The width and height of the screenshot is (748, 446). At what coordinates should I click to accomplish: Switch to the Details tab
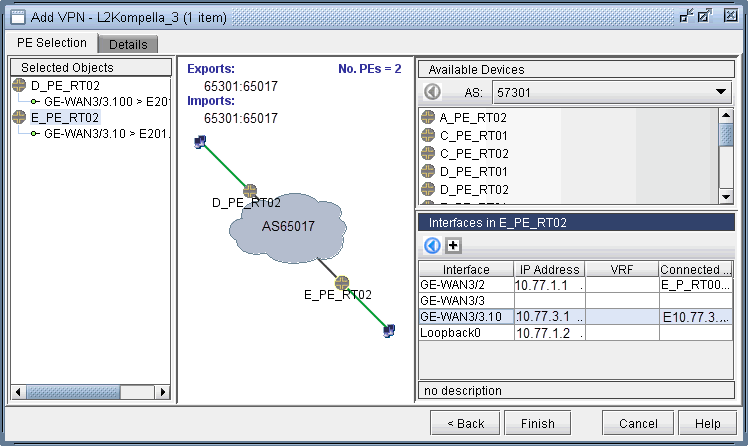(128, 44)
